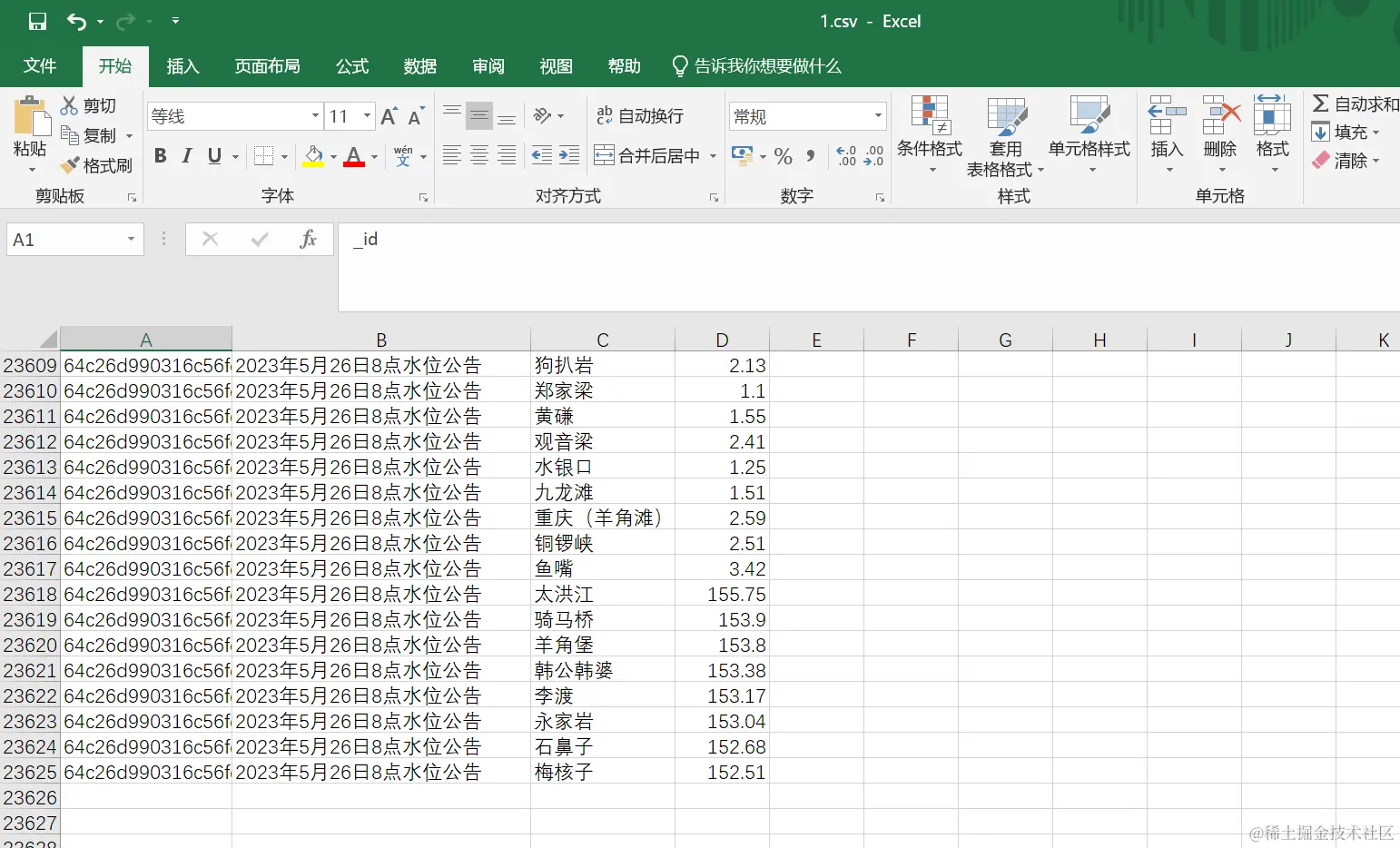
Task: Toggle bold formatting
Action: point(161,156)
